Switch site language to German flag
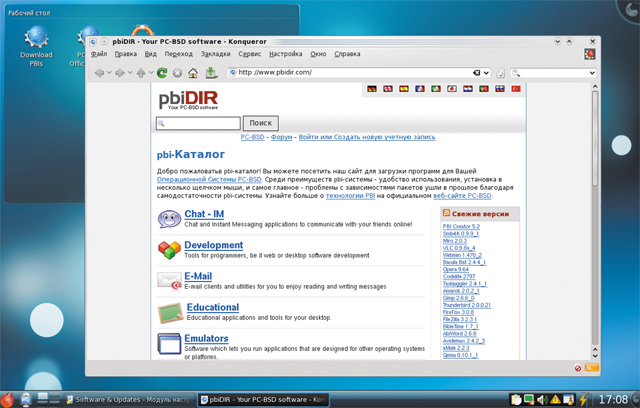Viewport: 640px width, 408px height. [x=372, y=89]
